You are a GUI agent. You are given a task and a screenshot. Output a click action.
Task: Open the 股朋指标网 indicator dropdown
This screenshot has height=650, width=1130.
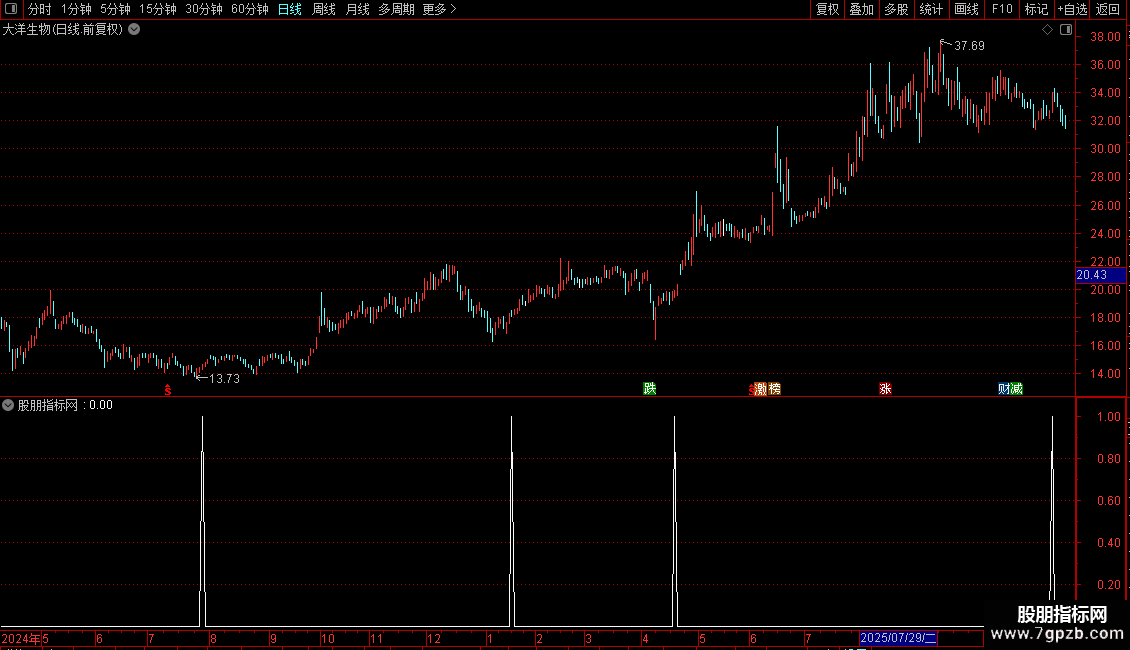point(8,405)
